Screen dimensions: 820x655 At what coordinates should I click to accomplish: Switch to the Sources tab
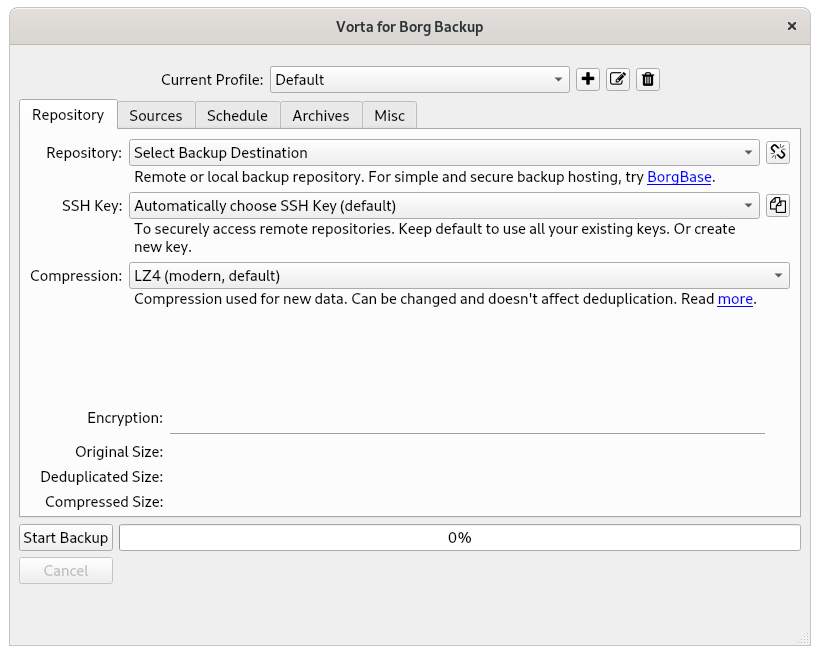156,116
